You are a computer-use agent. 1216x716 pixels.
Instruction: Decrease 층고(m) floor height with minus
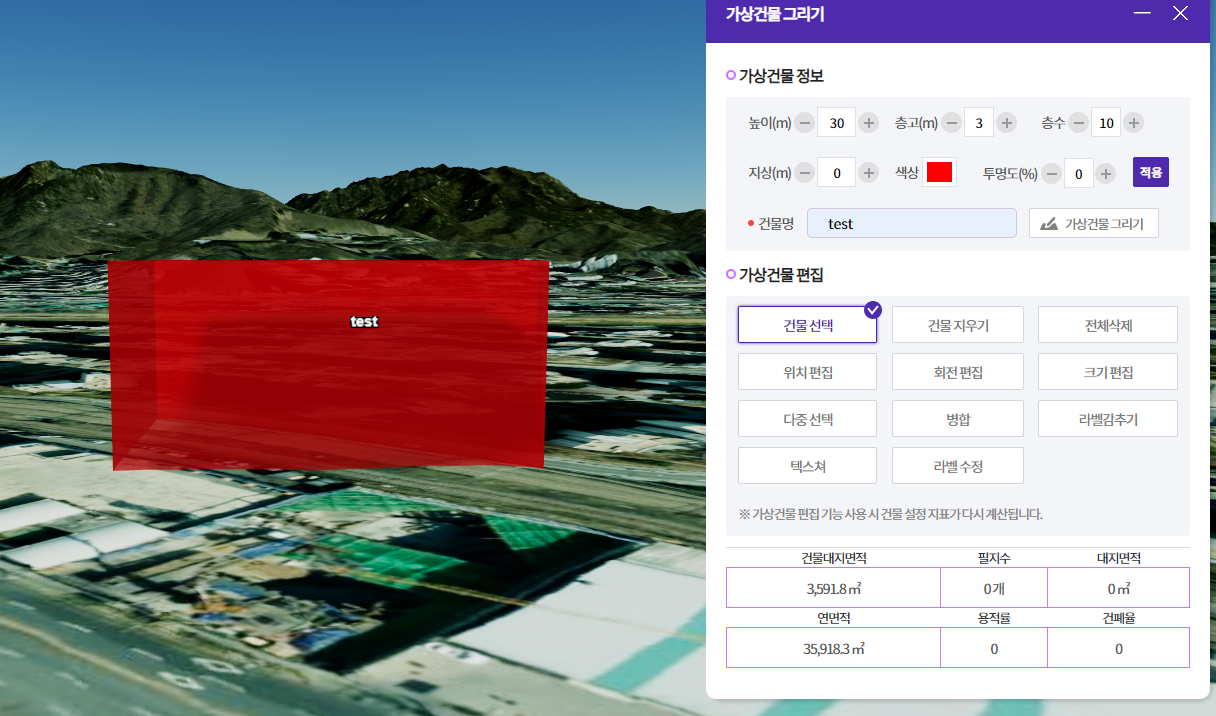pos(951,123)
